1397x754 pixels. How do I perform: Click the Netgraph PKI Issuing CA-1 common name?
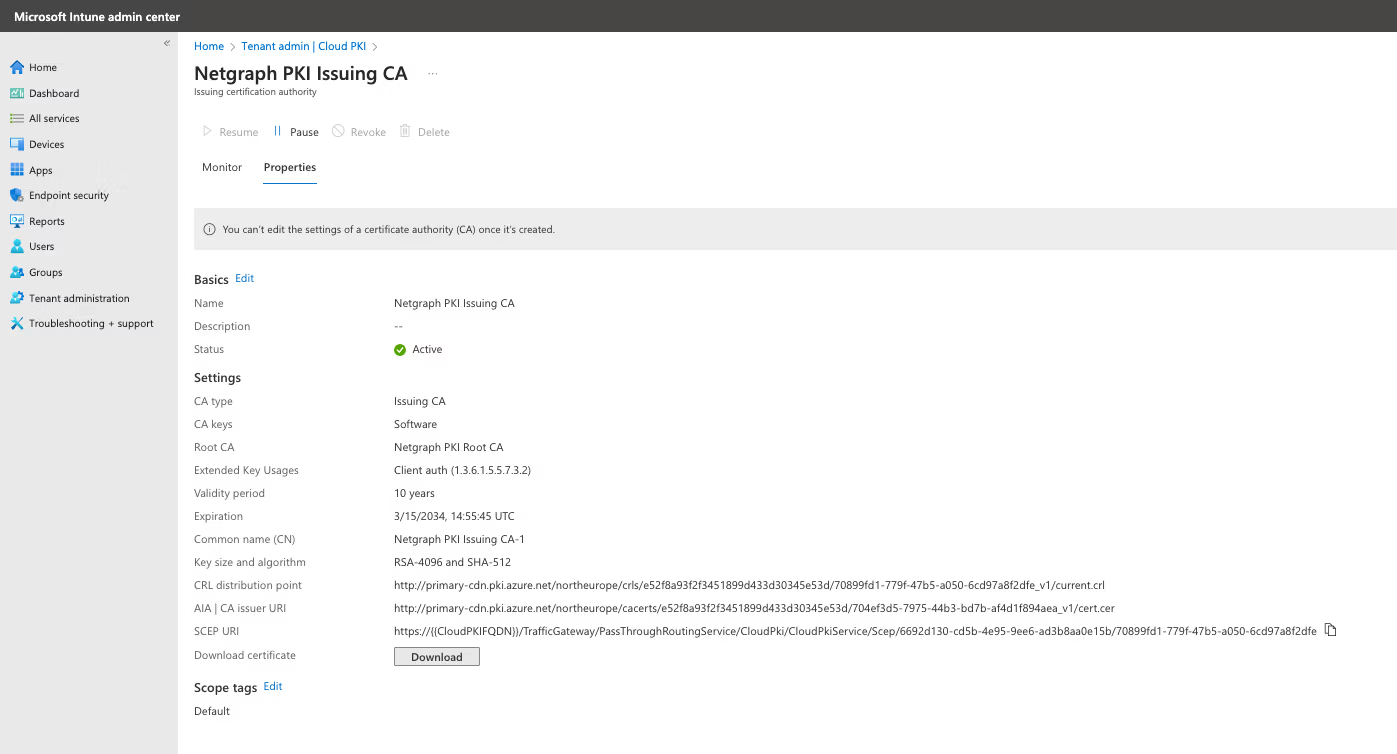(459, 539)
